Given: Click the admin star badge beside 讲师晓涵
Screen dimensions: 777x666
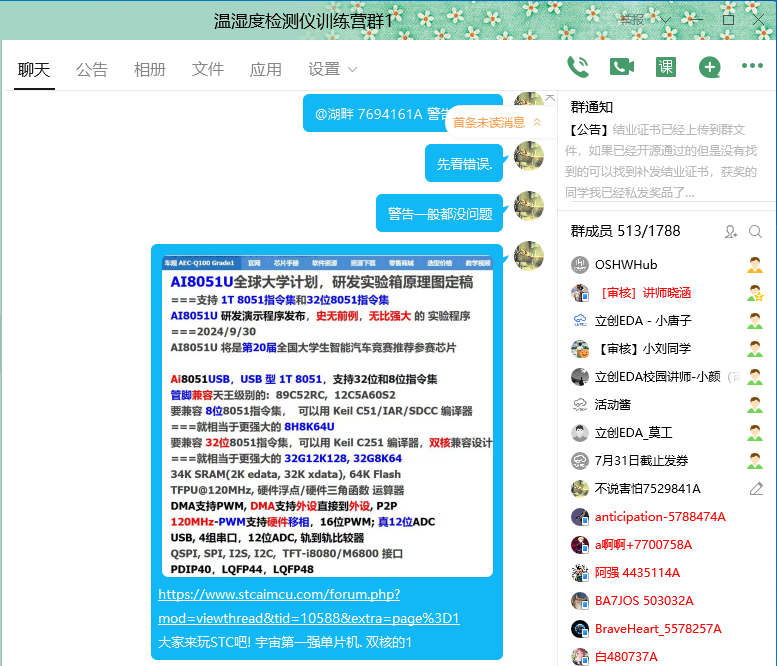Looking at the screenshot, I should (755, 293).
